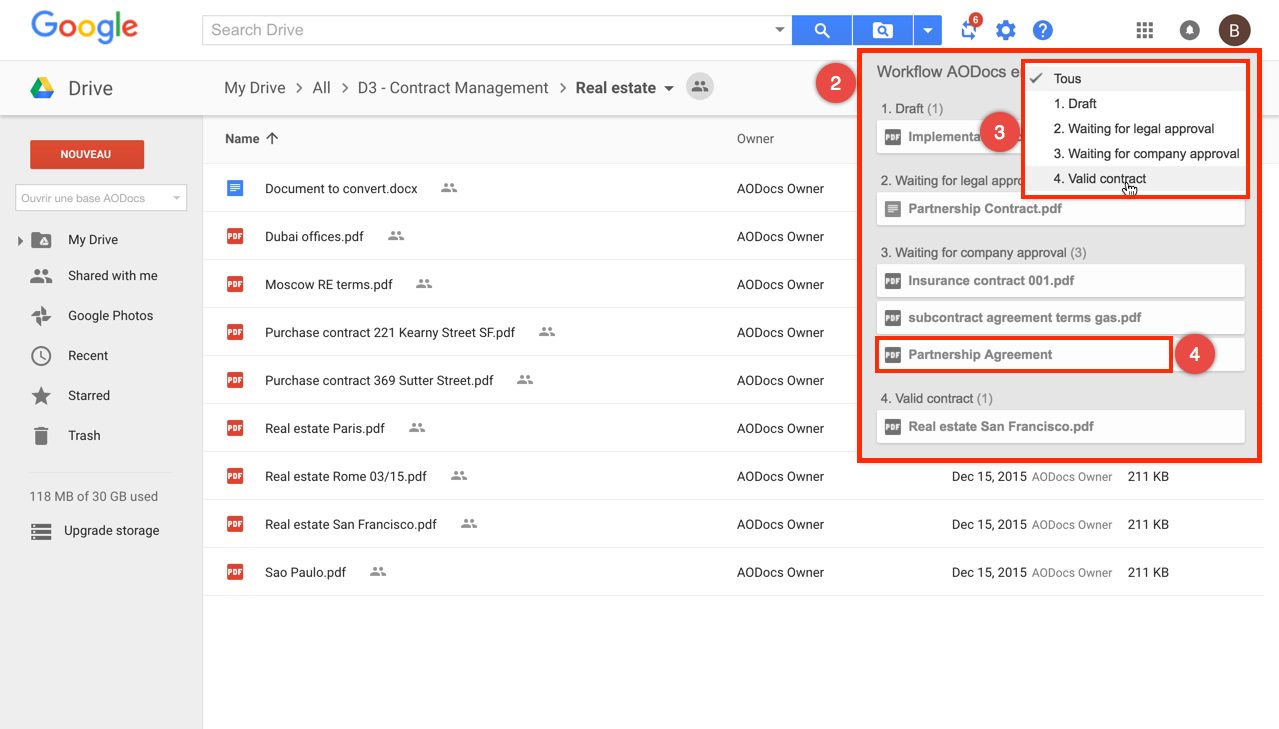Open subcontract agreement terms gas.pdf card

[x=1061, y=318]
